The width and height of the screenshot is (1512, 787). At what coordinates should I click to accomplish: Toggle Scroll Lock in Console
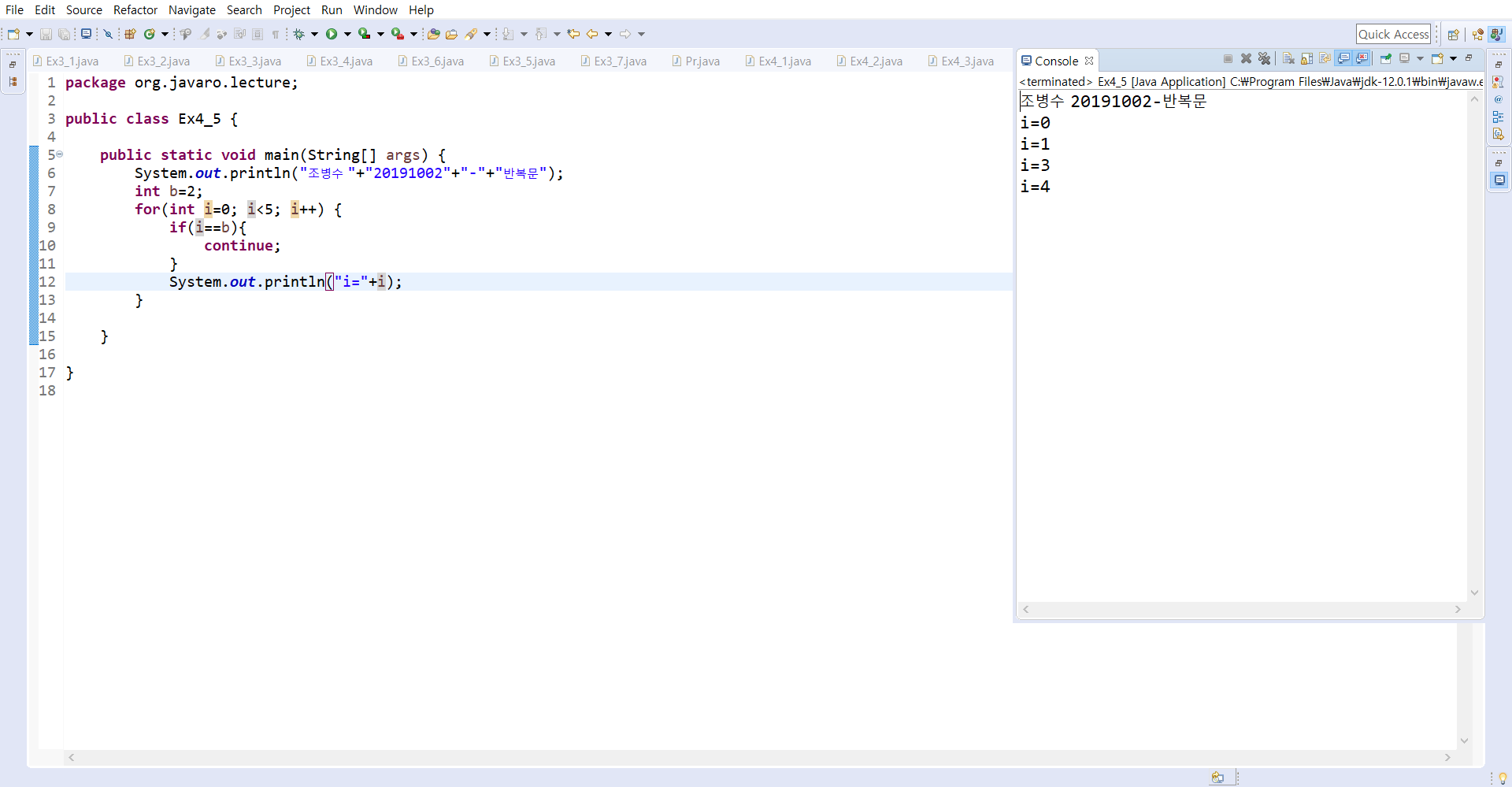1306,58
